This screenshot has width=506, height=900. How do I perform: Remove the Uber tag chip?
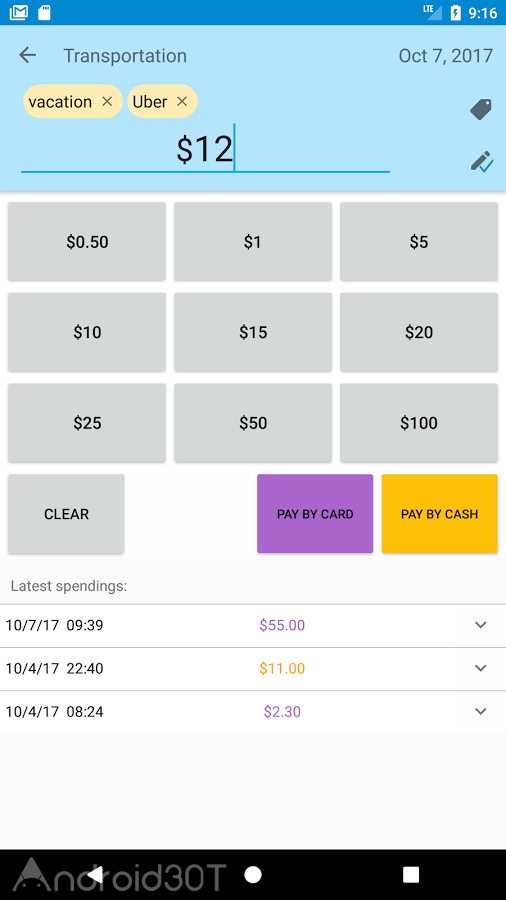[x=182, y=102]
